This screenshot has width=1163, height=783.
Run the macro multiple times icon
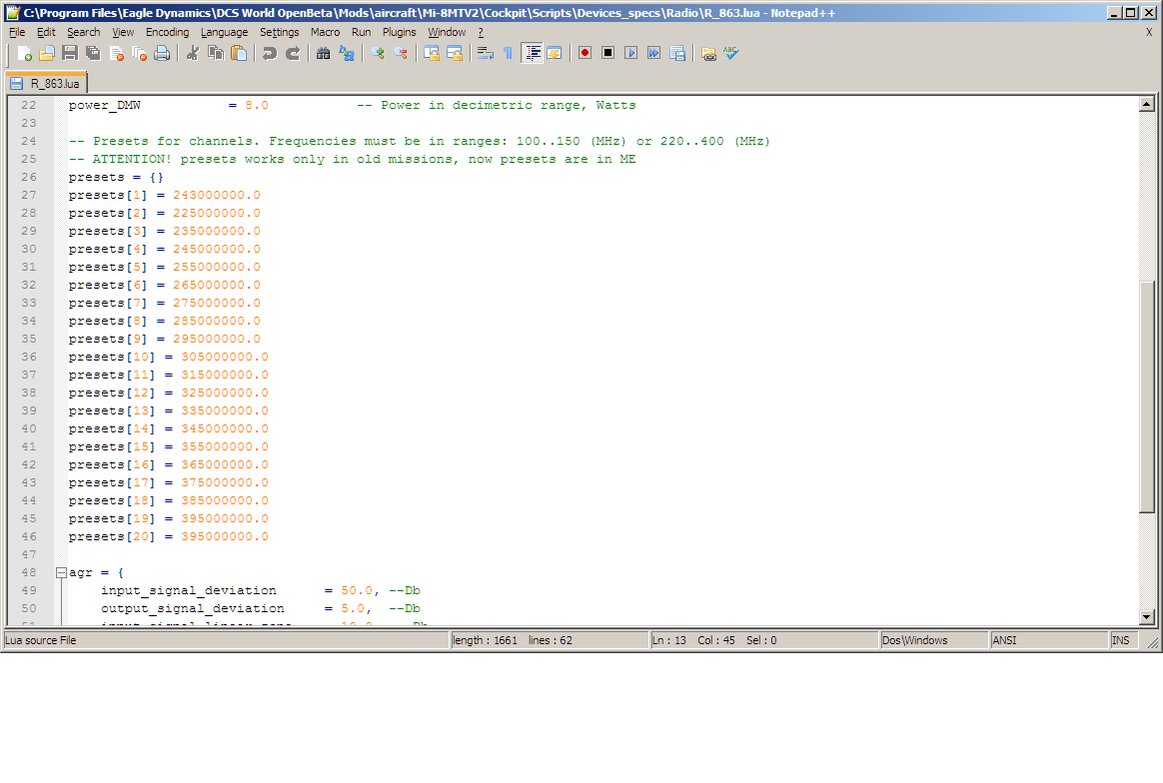(653, 53)
